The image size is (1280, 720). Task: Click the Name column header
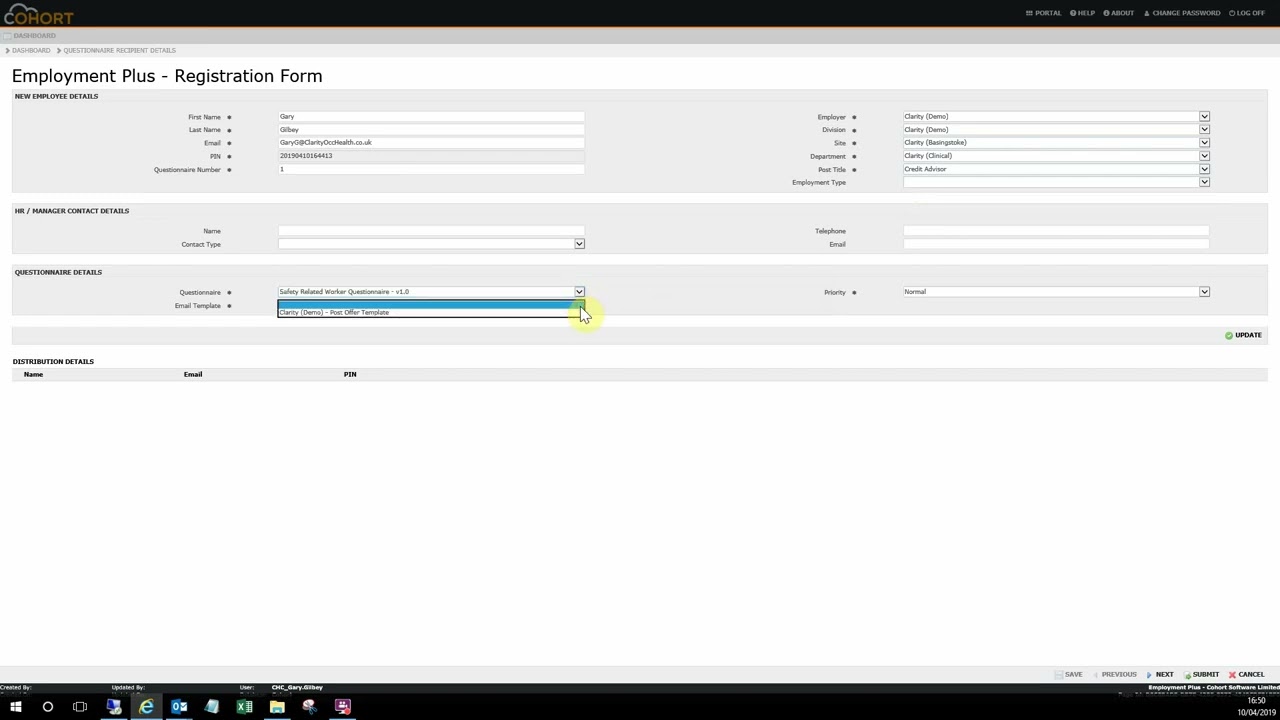[x=34, y=374]
